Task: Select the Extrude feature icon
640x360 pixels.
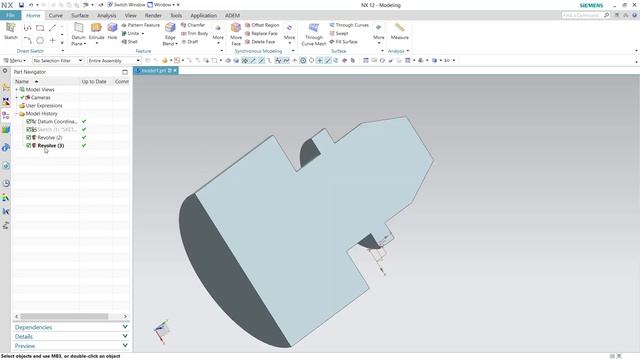Action: (x=96, y=28)
